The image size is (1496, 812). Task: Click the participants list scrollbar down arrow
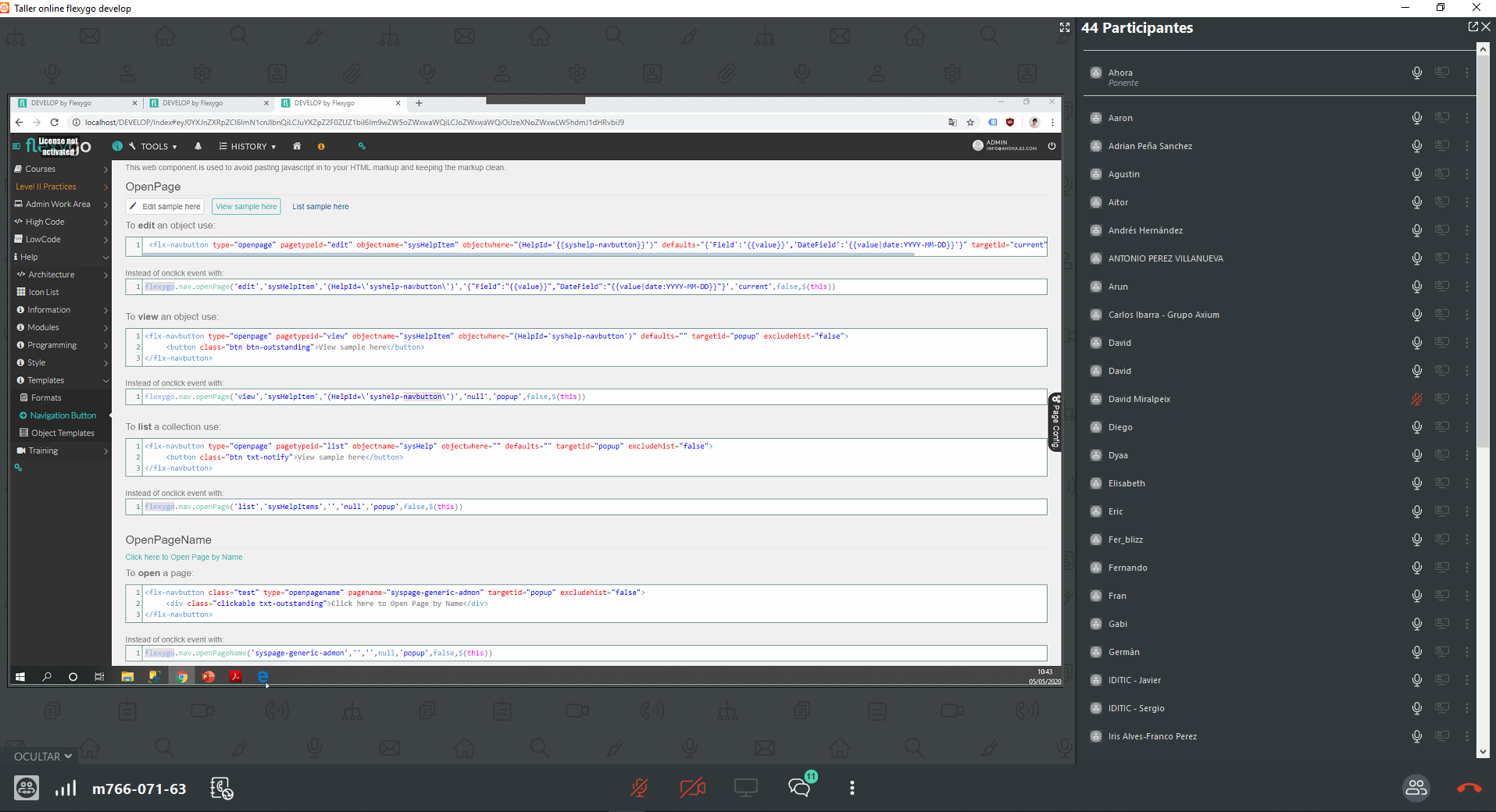tap(1483, 752)
